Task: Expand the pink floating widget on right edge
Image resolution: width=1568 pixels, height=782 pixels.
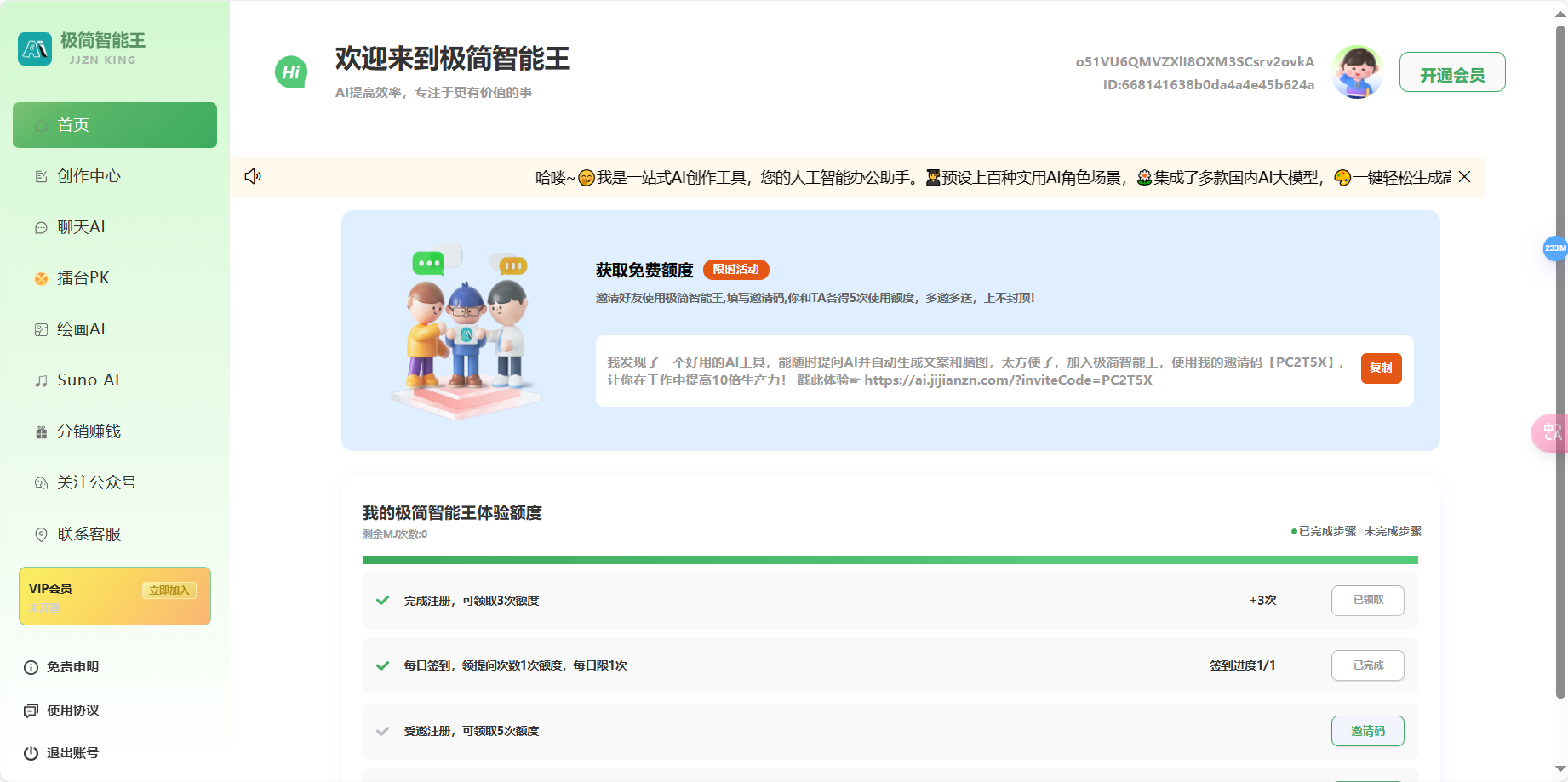Action: (x=1551, y=433)
